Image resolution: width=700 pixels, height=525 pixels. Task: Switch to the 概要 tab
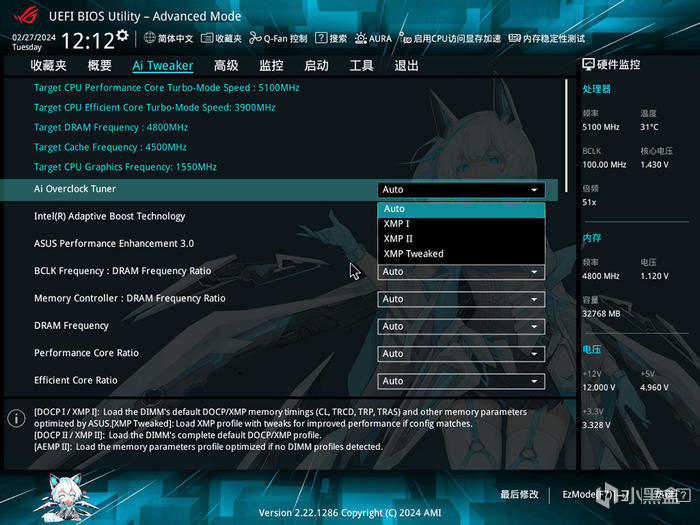point(100,66)
